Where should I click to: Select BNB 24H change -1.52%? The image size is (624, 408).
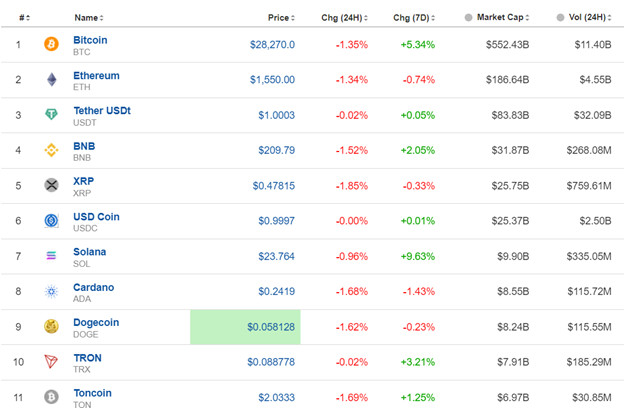(x=352, y=150)
